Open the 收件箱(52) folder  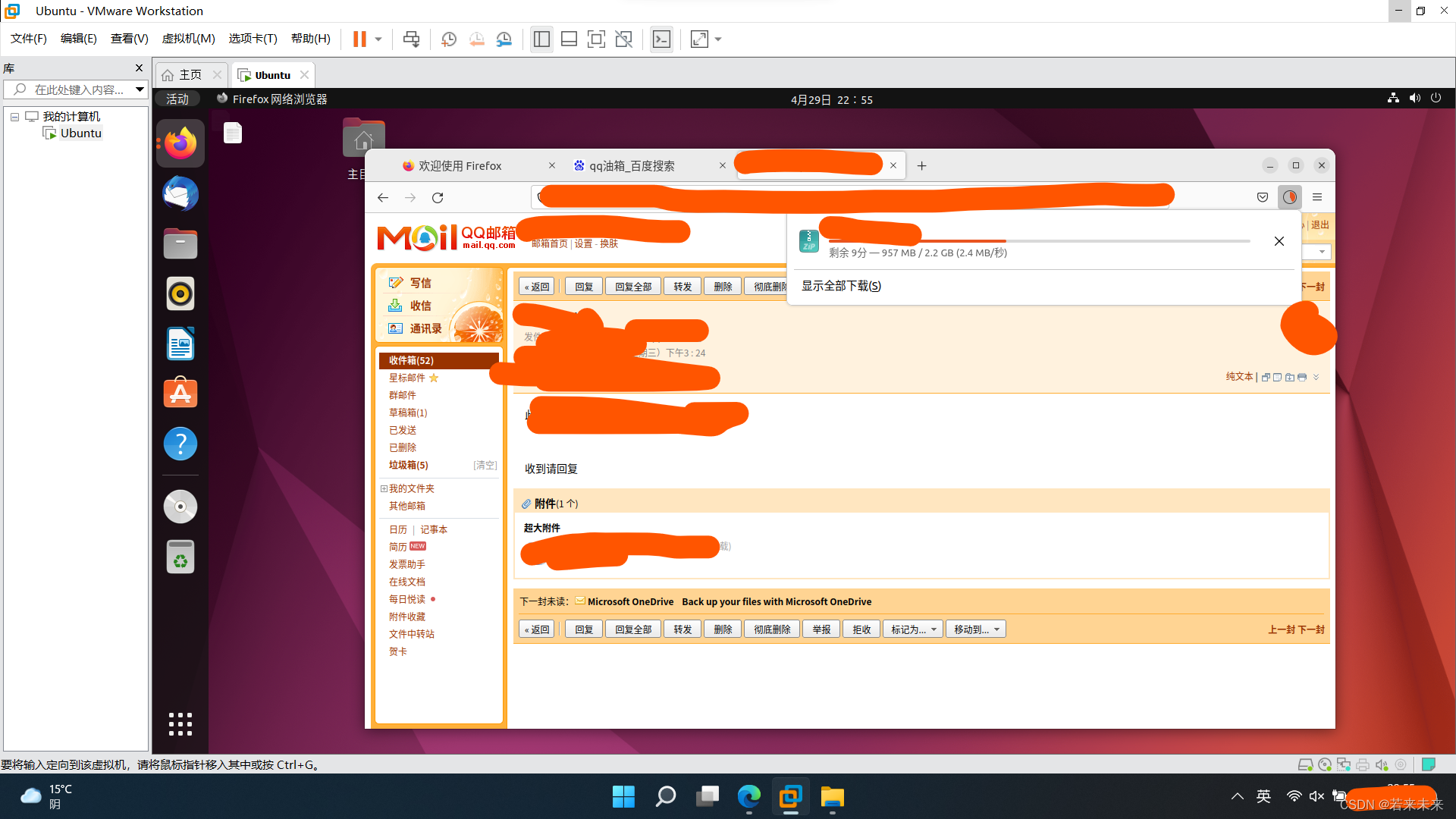click(x=438, y=360)
